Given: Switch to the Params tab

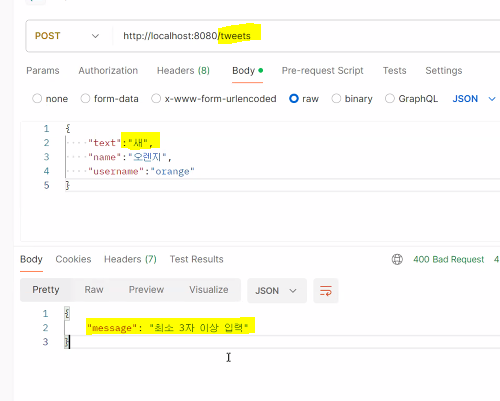Looking at the screenshot, I should (43, 71).
